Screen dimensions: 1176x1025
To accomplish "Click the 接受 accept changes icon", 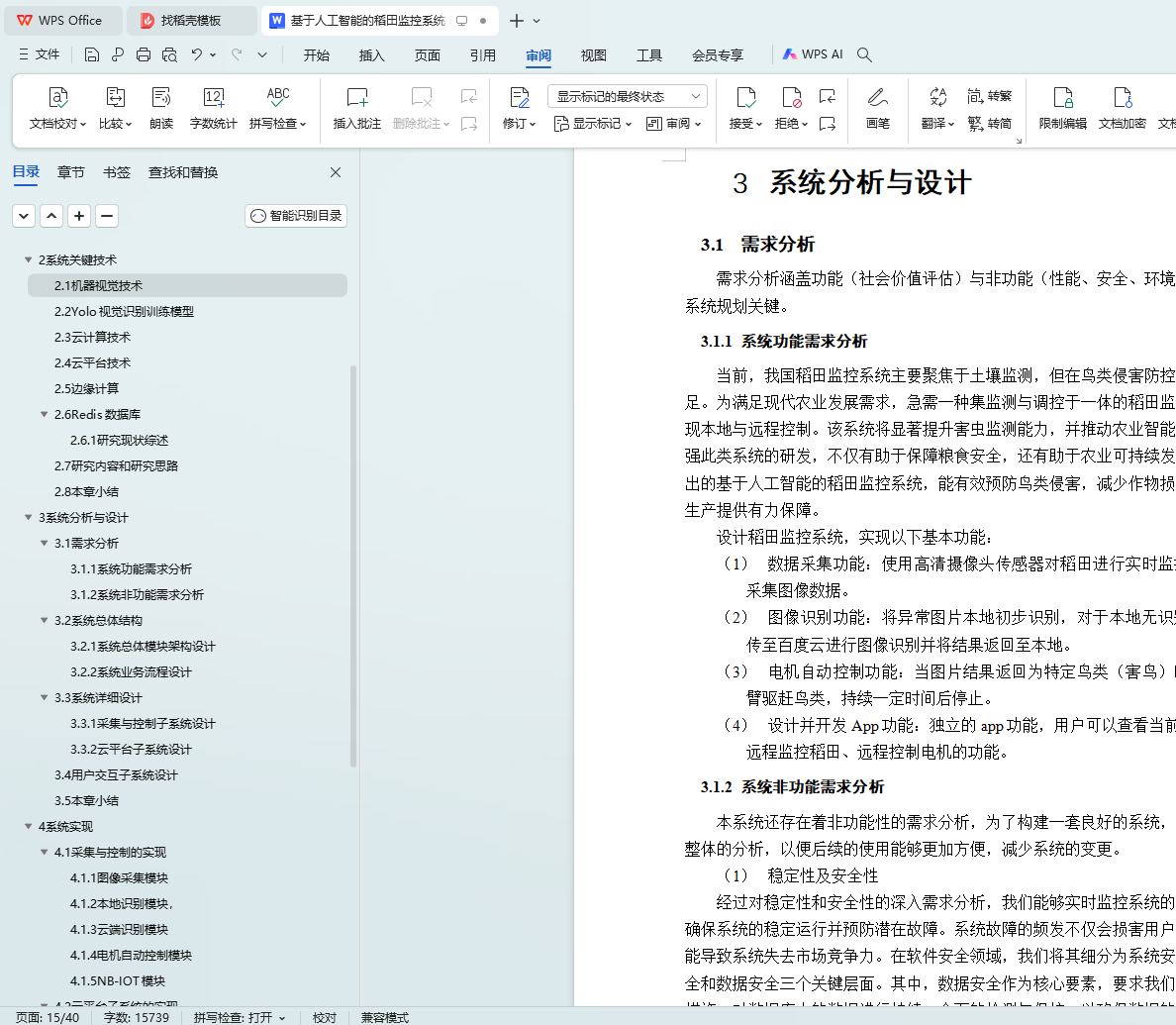I will pos(745,97).
